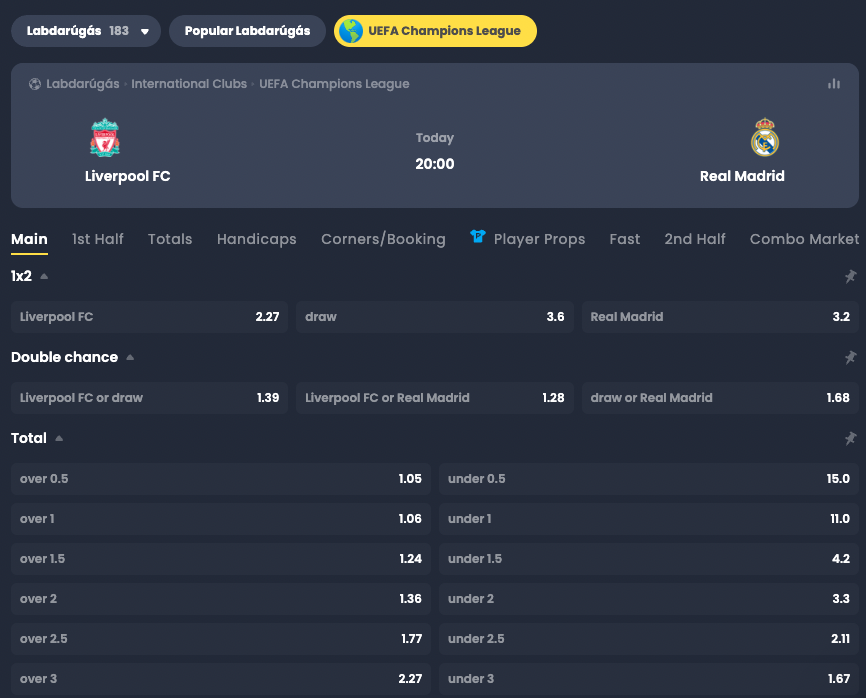This screenshot has height=698, width=866.
Task: Switch to the 2nd Half tab
Action: click(x=695, y=239)
